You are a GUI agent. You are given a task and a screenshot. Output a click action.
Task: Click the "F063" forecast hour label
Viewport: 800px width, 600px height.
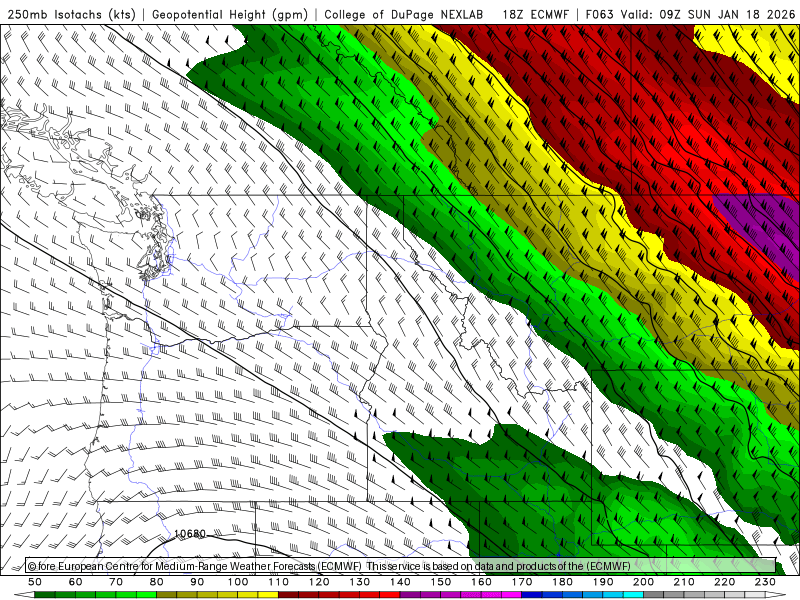(599, 14)
